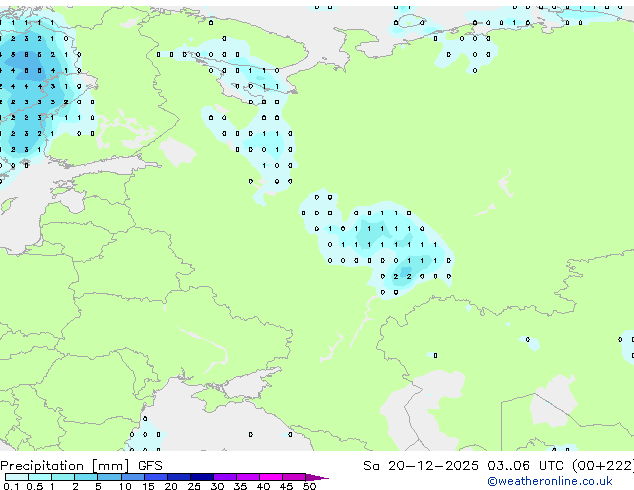Click the 'Precipitation [mm]' title text

64,466
